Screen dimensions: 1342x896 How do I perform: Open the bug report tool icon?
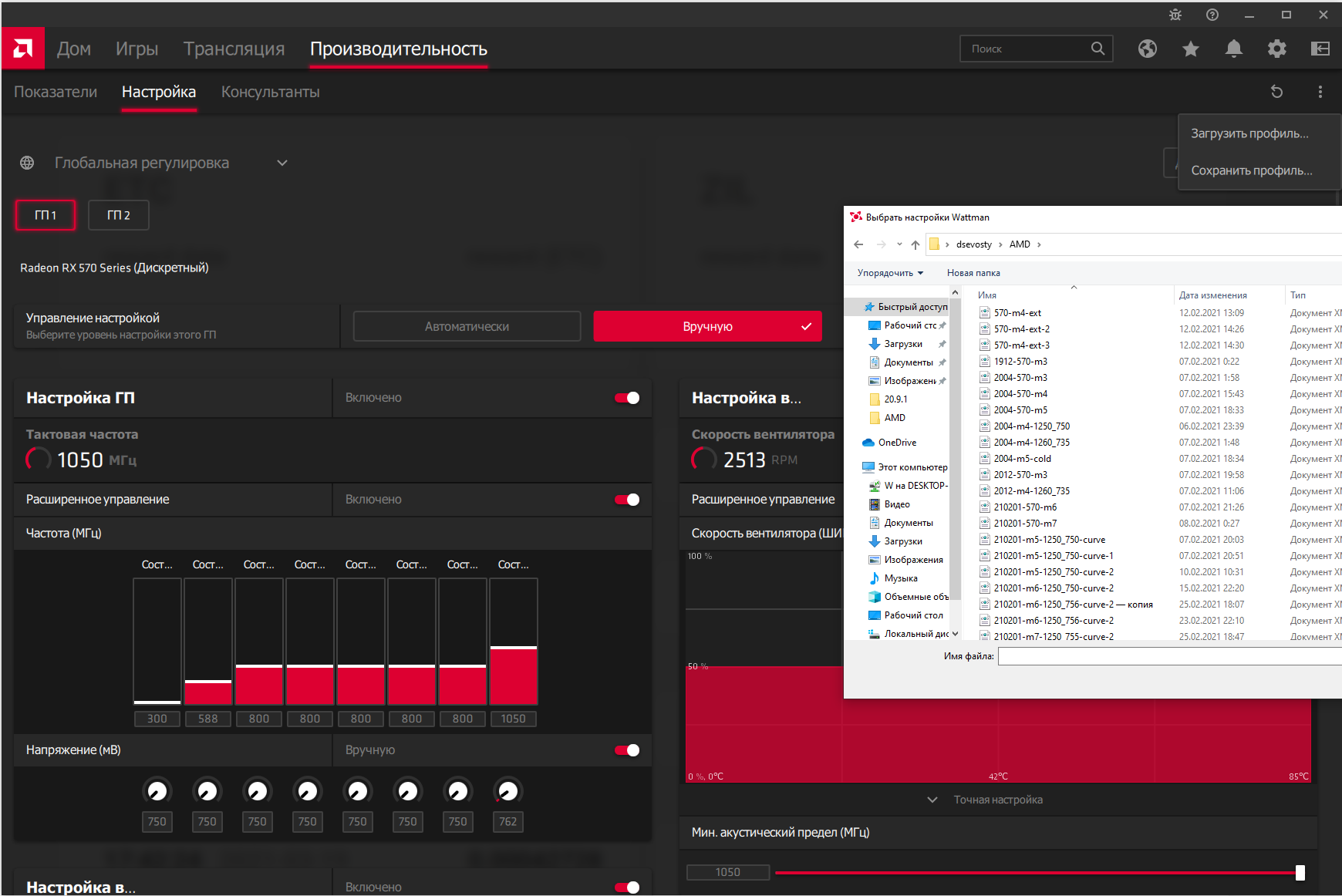1175,15
